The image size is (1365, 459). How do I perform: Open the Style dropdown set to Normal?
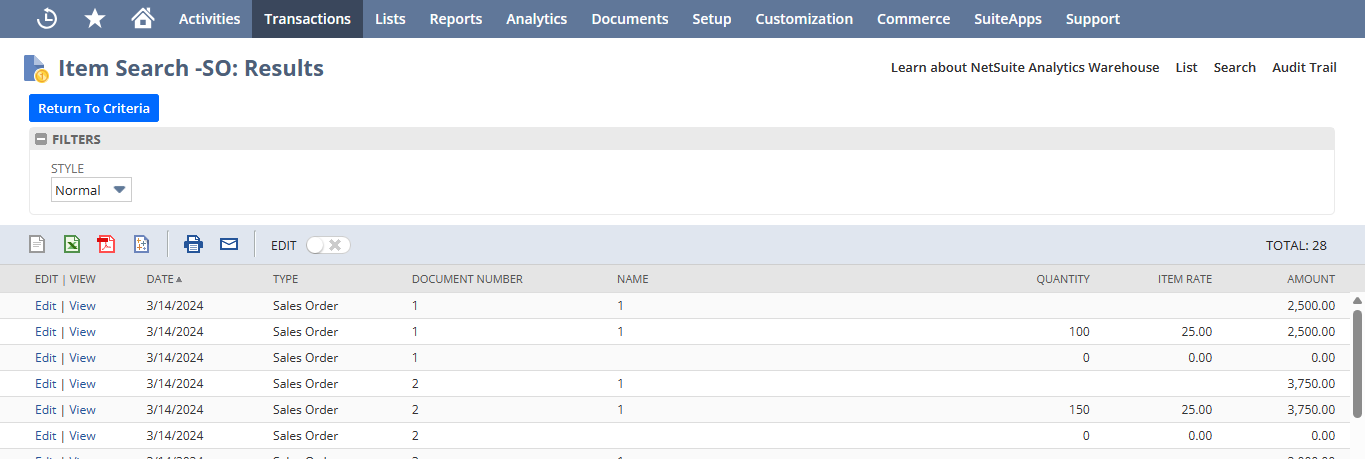tap(91, 190)
